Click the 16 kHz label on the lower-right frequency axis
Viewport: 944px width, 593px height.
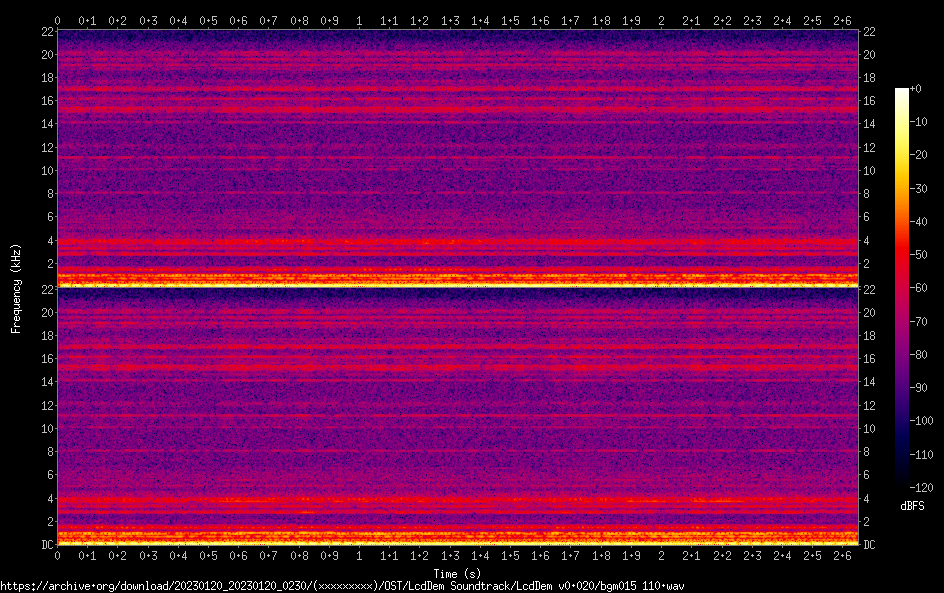870,359
